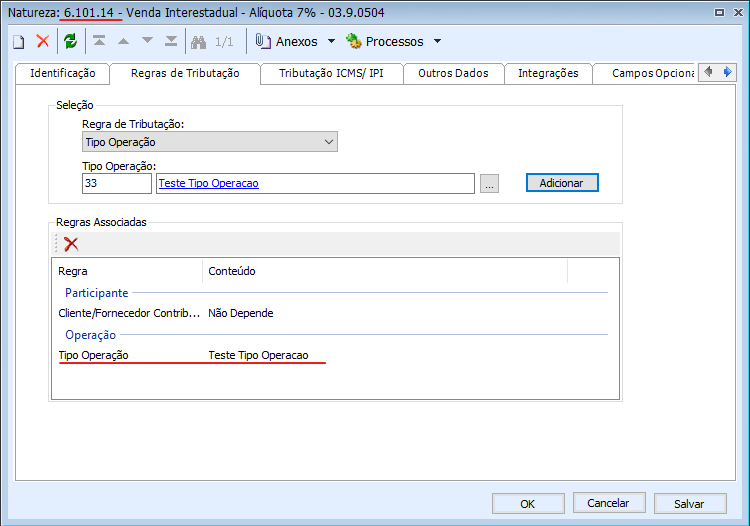Expand the Processos dropdown menu

[437, 42]
